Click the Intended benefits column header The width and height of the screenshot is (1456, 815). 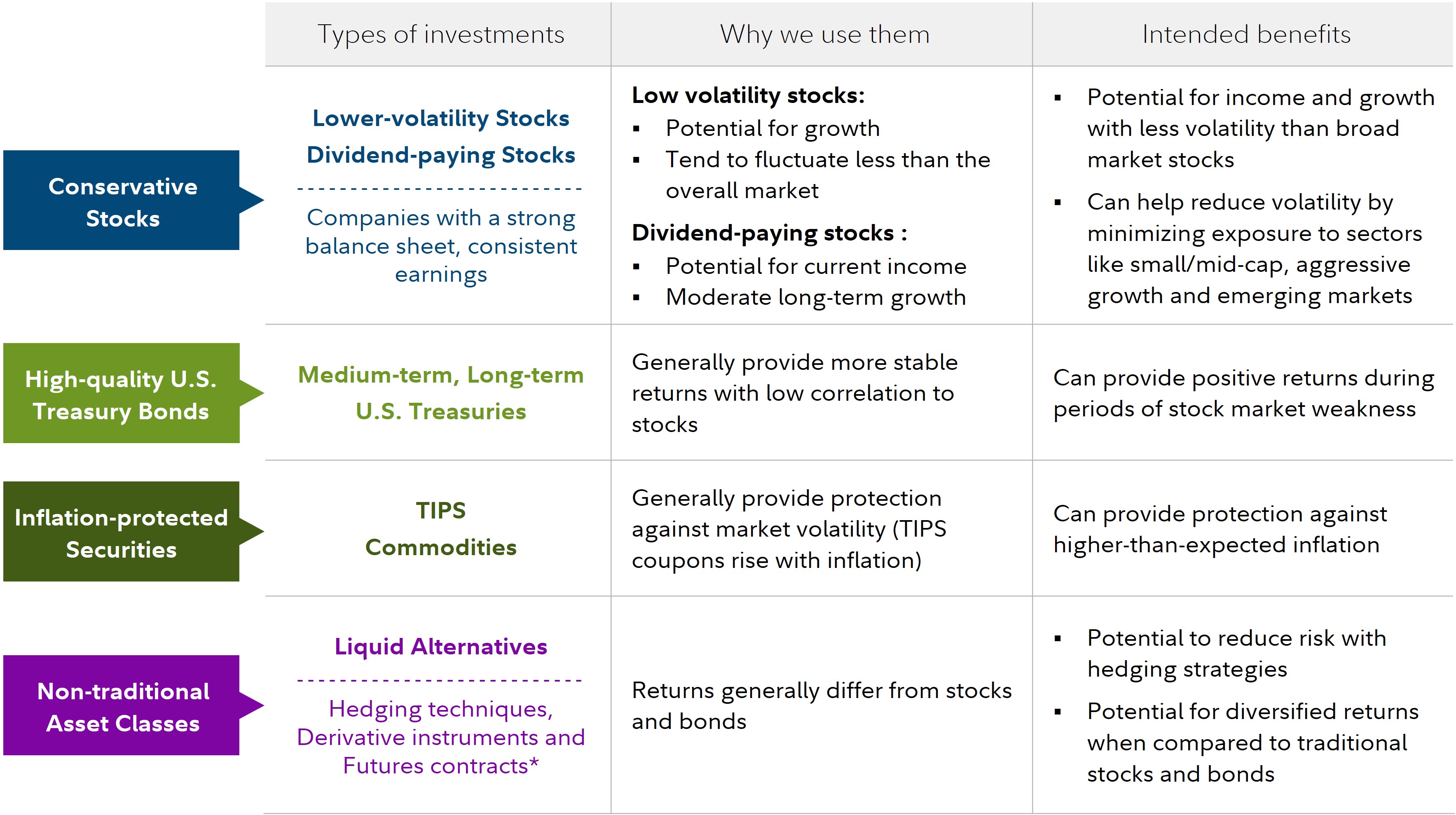tap(1246, 35)
